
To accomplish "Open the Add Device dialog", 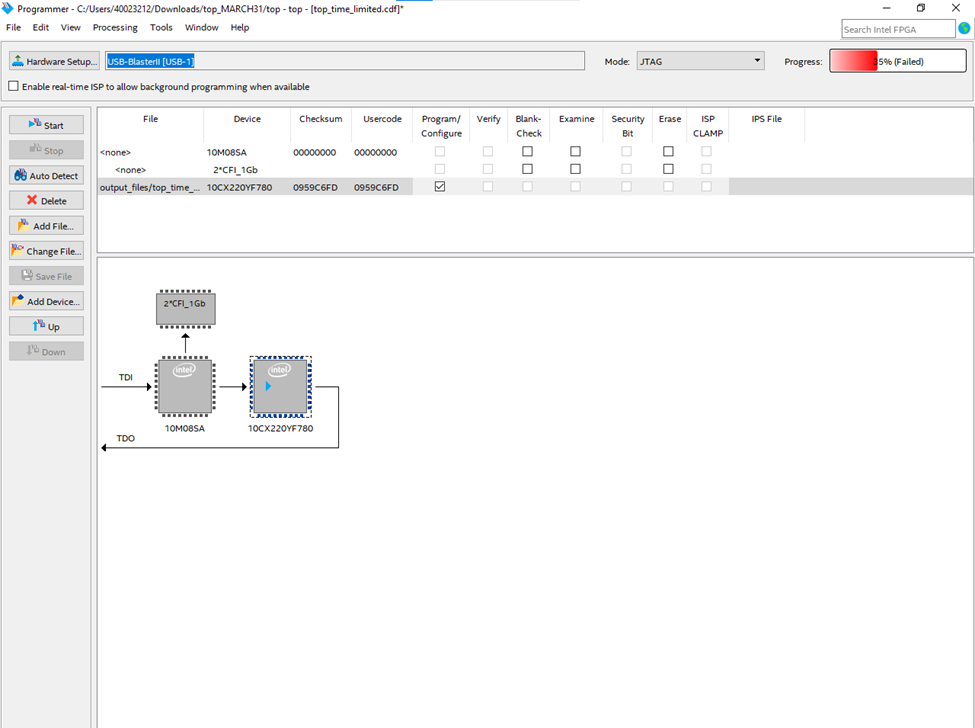I will [x=46, y=301].
